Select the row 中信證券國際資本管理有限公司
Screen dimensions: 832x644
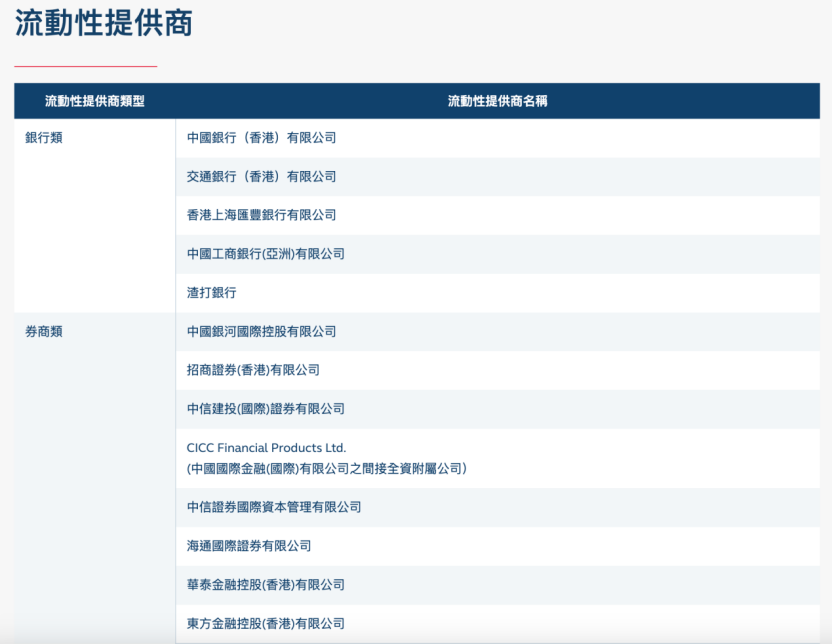pyautogui.click(x=498, y=507)
